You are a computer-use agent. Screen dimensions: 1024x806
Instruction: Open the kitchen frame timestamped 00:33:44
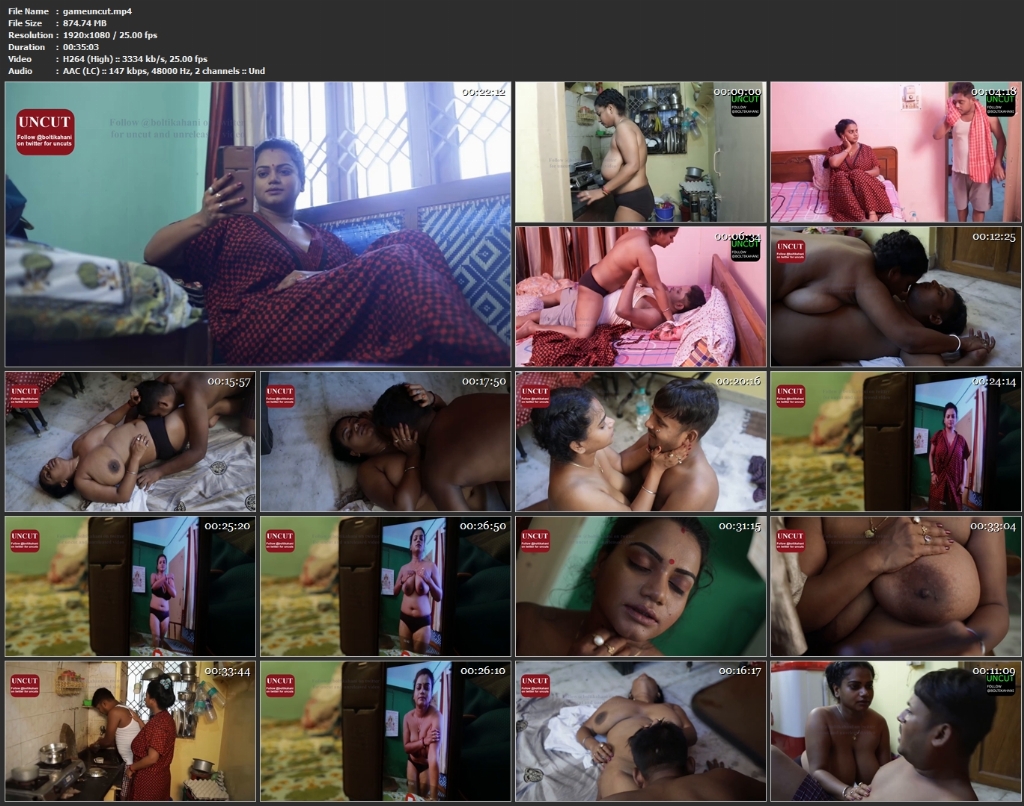point(130,730)
